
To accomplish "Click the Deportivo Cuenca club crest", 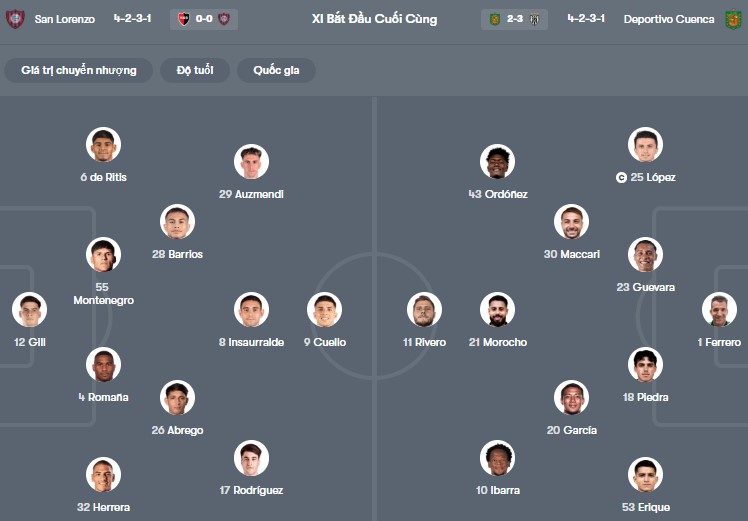I will tap(734, 19).
